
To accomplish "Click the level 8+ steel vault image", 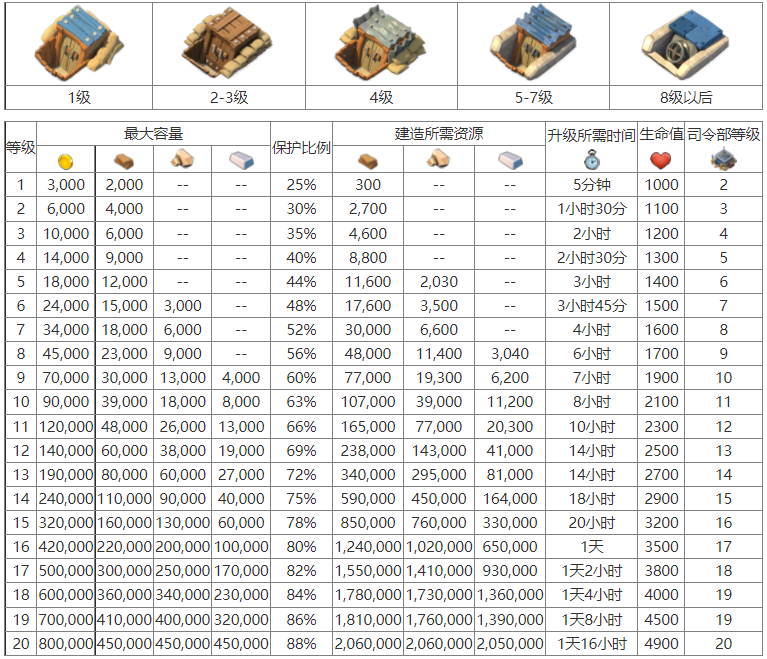I will (685, 44).
